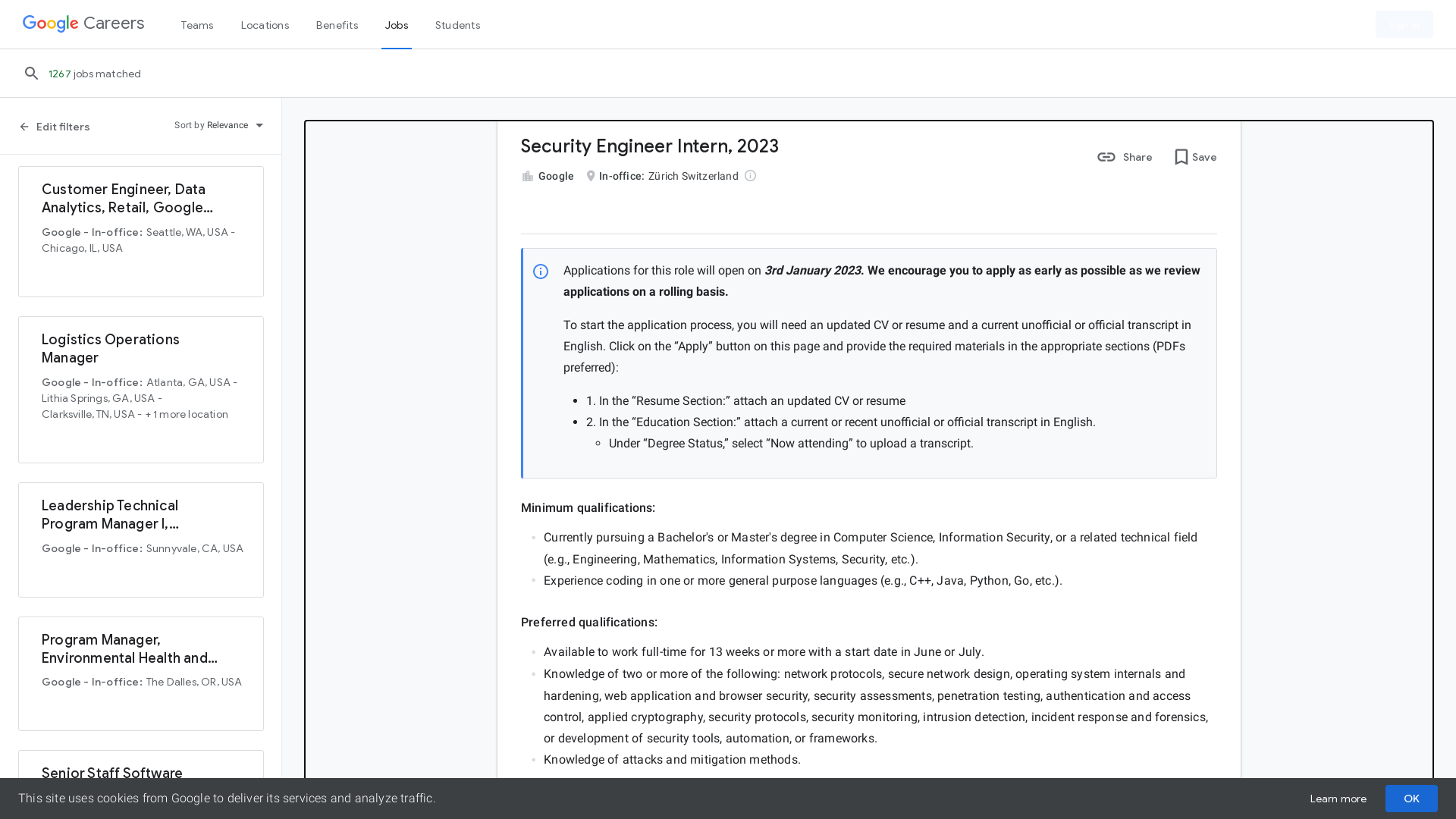This screenshot has width=1456, height=819.
Task: Click the location pin icon near Zürich
Action: pyautogui.click(x=591, y=176)
